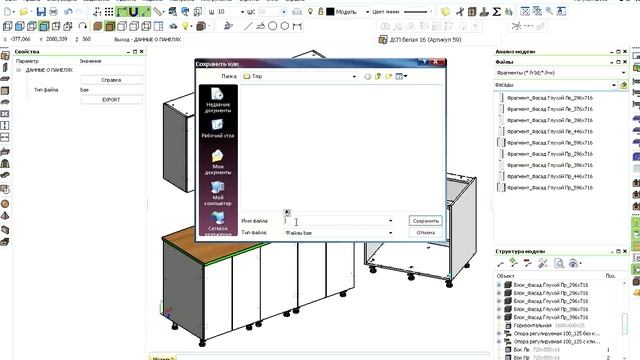Open the view menu icon in the save dialog
640x360 pixels.
[x=401, y=76]
